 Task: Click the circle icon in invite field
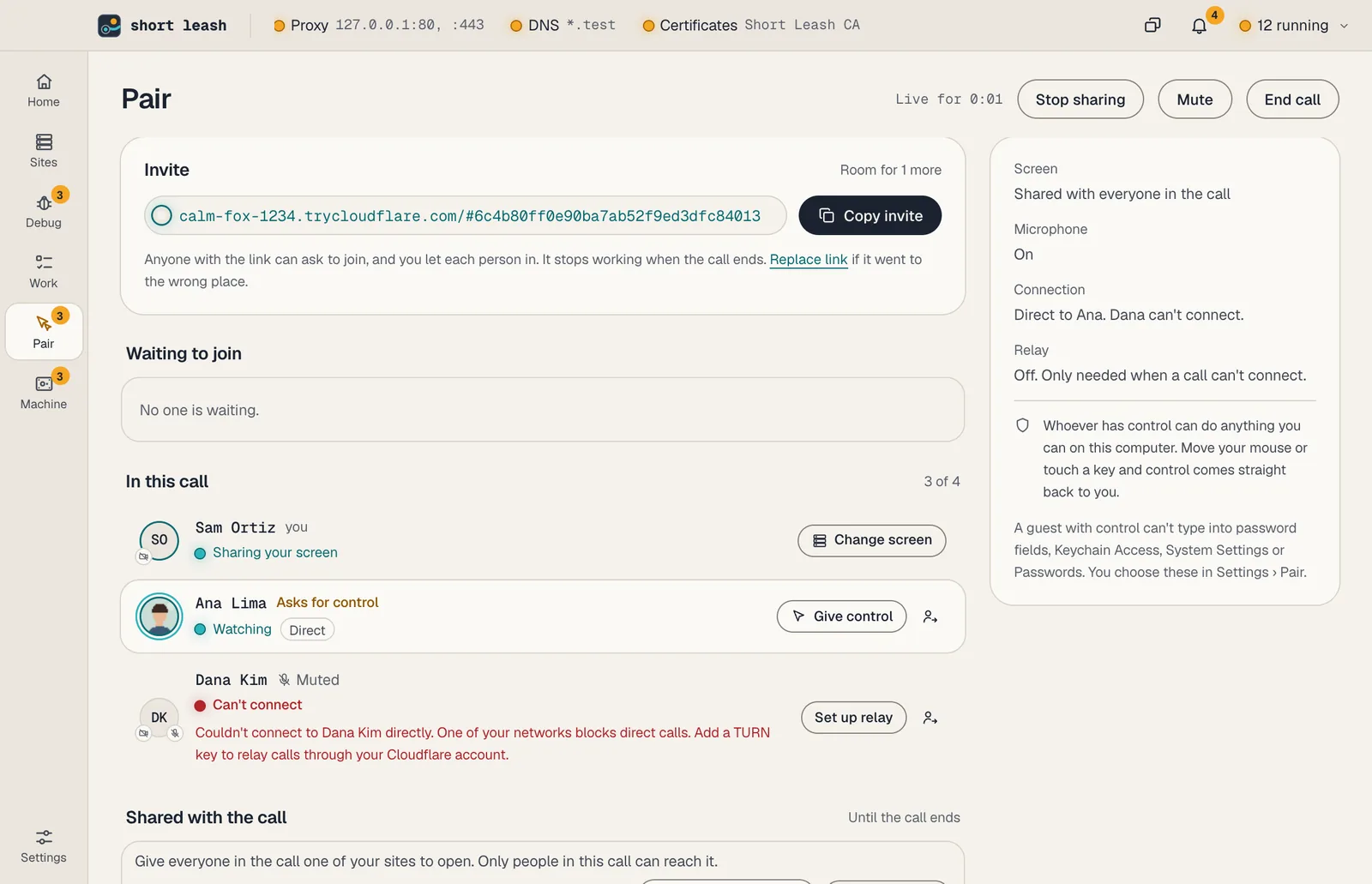click(x=161, y=216)
